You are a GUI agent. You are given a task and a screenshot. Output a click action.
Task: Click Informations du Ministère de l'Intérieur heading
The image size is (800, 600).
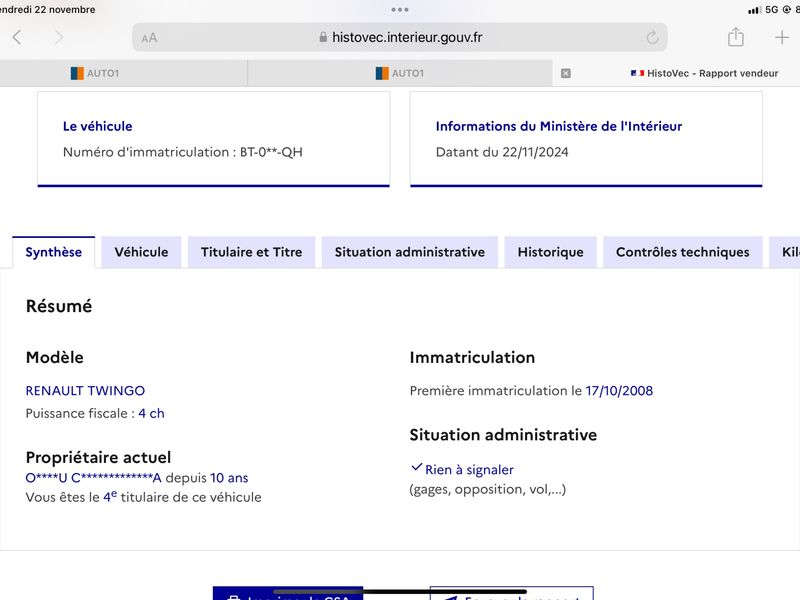point(559,126)
